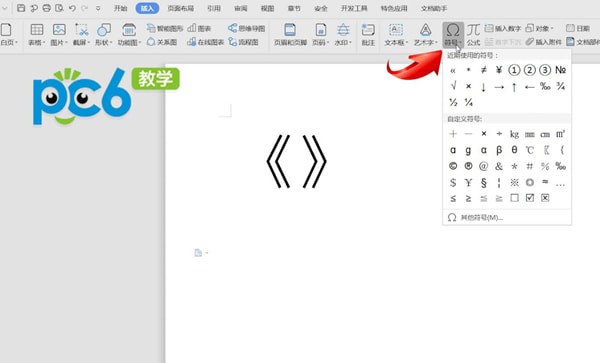Screen dimensions: 600x363
Task: Open the 水印 (Watermark) dropdown
Action: 343,34
